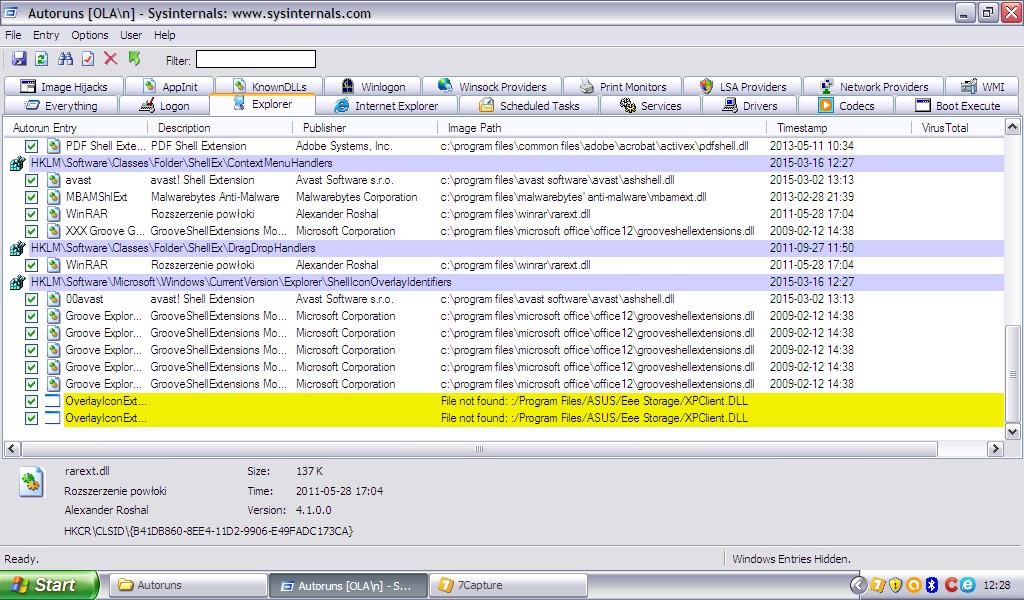Click Autoruns app icon in title bar
1024x600 pixels.
tap(12, 12)
